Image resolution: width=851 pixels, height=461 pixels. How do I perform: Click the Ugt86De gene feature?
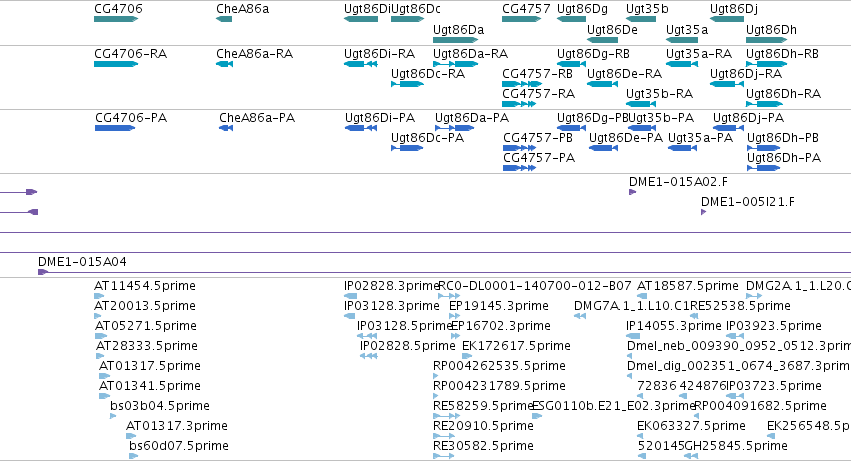click(x=602, y=40)
